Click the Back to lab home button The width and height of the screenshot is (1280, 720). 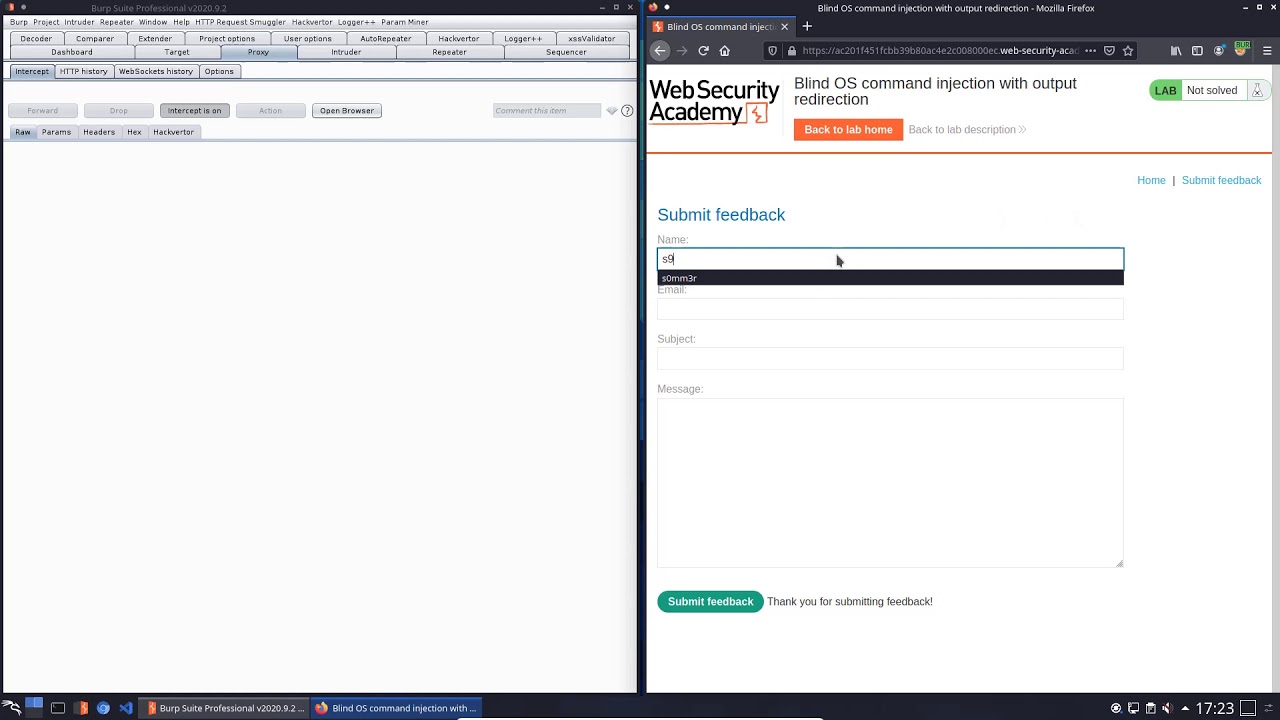tap(848, 130)
